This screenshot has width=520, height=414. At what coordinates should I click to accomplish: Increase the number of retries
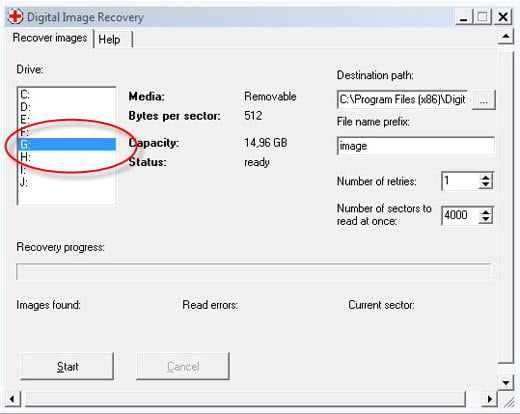(486, 177)
